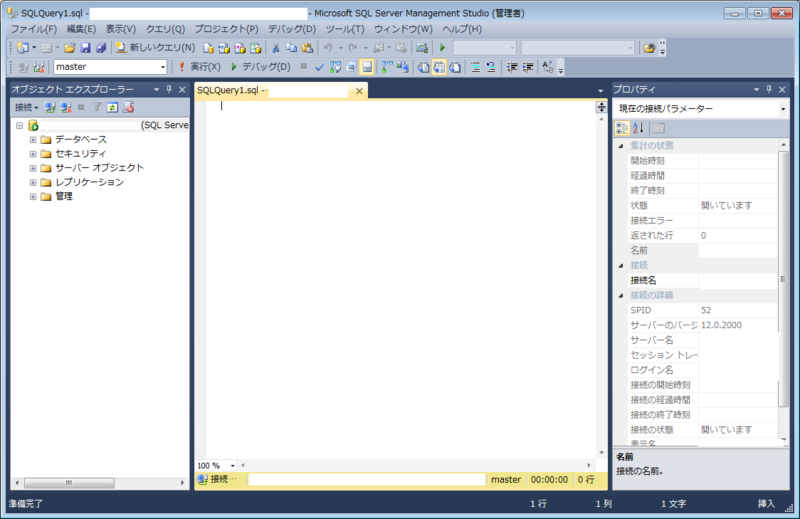800x519 pixels.
Task: Open the View (表示) menu
Action: pos(120,29)
